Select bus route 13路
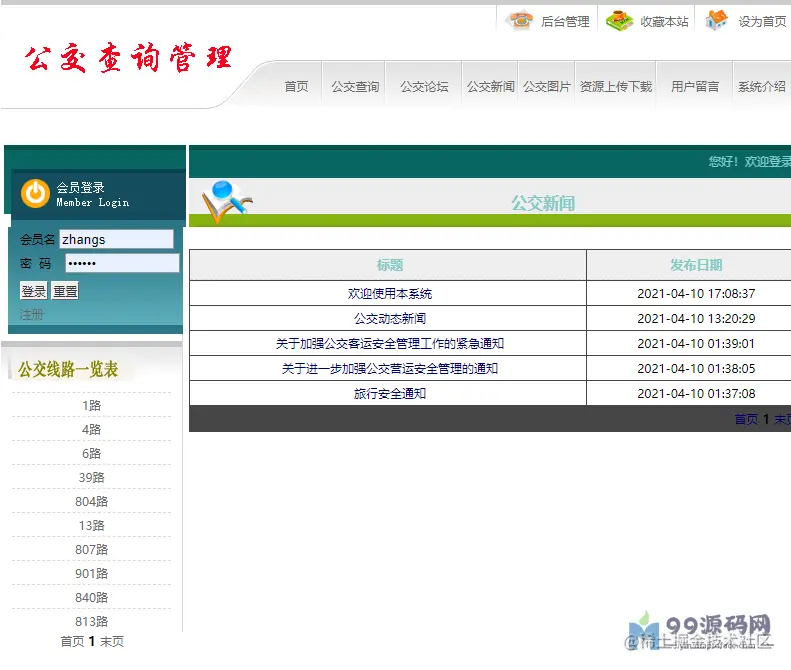 coord(91,526)
